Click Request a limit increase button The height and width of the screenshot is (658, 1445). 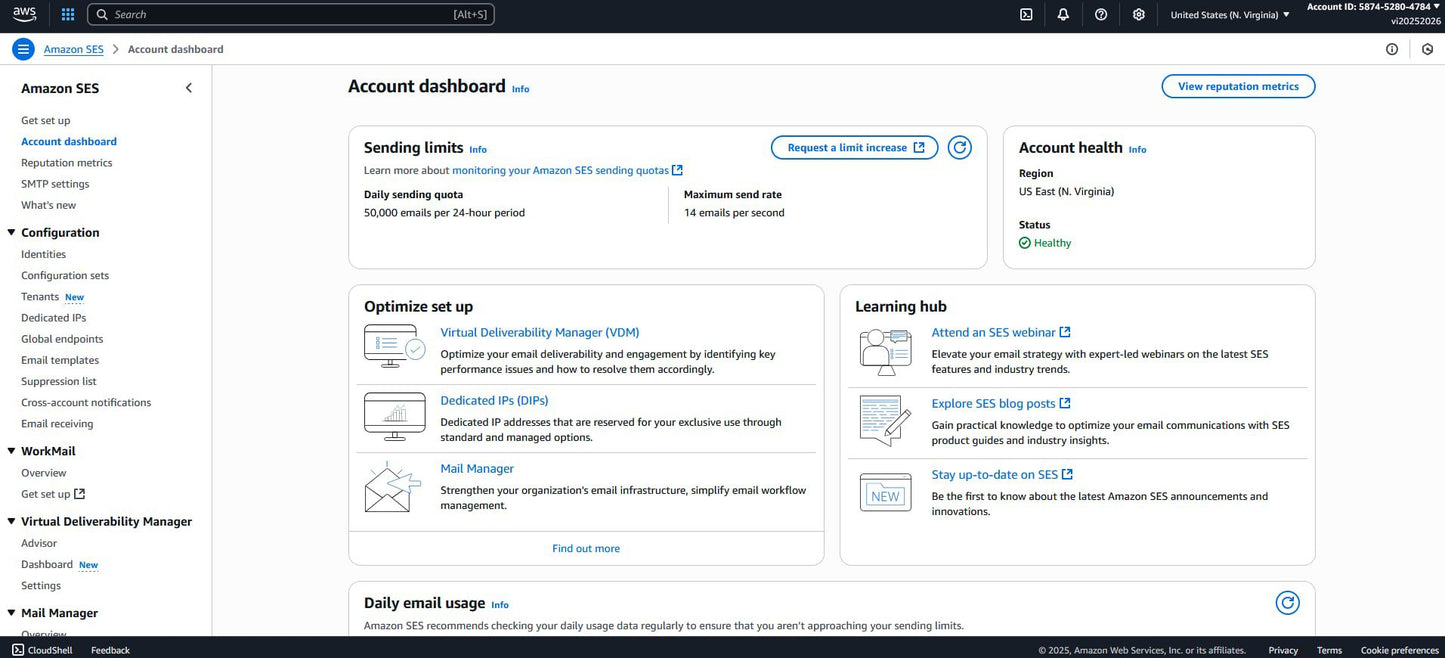(x=855, y=147)
